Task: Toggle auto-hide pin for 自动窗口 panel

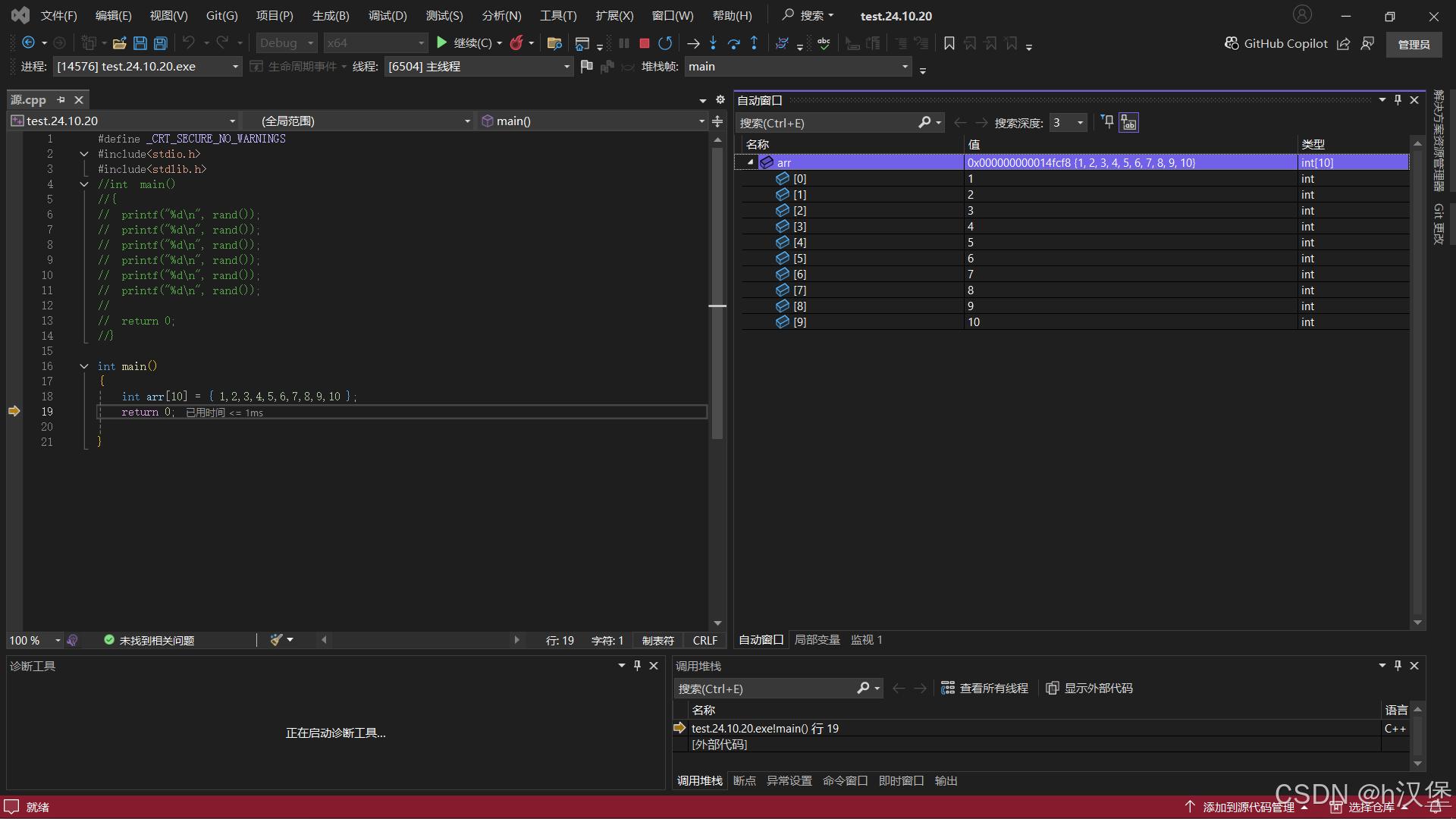Action: pos(1398,100)
